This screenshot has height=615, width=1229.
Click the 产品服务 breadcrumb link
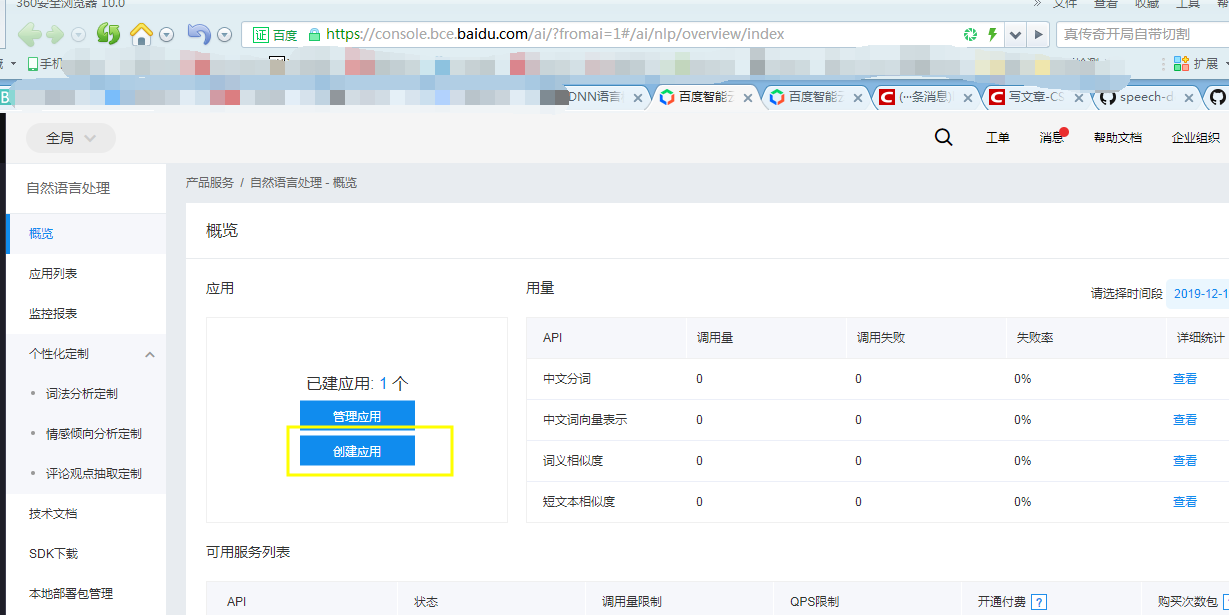coord(210,183)
